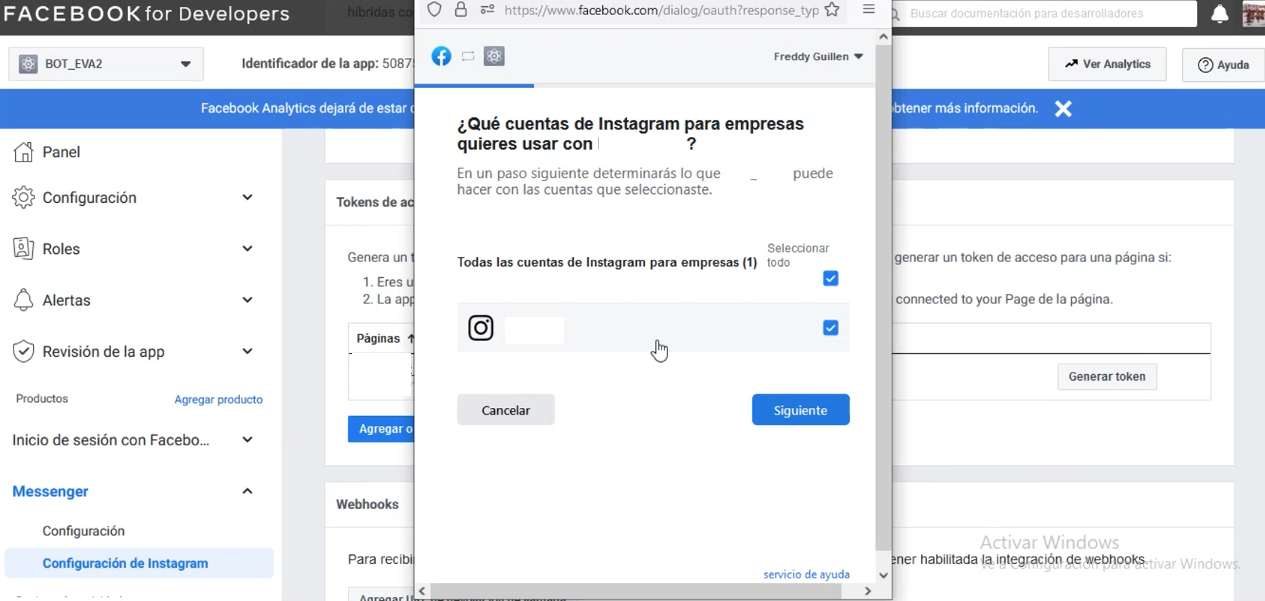Open the BOT_EVA2 app selector dropdown
Screen dimensions: 1265x601
coord(106,64)
